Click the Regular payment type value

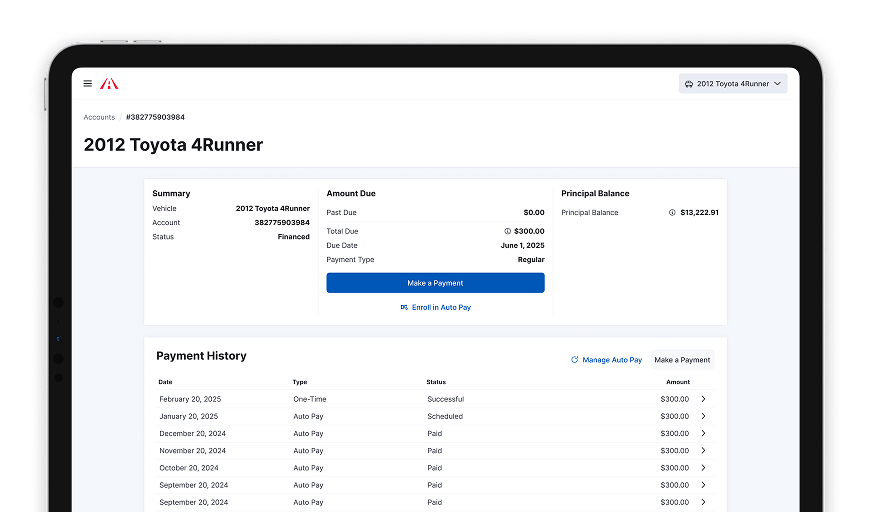531,260
